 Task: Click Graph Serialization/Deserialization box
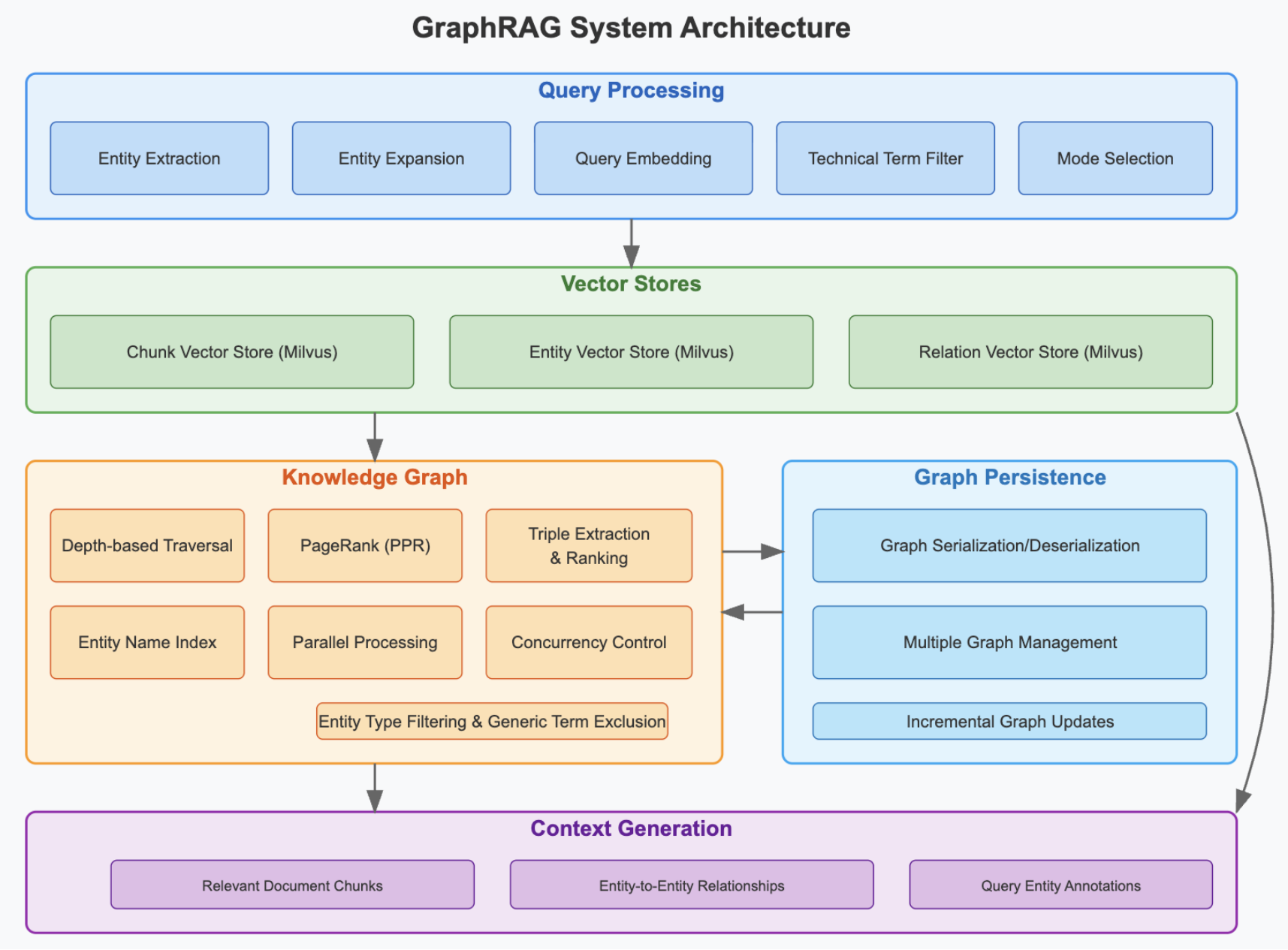coord(1009,546)
